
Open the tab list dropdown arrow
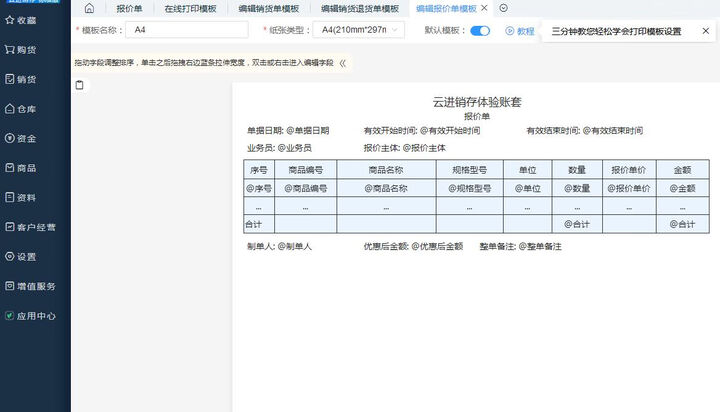pos(503,8)
